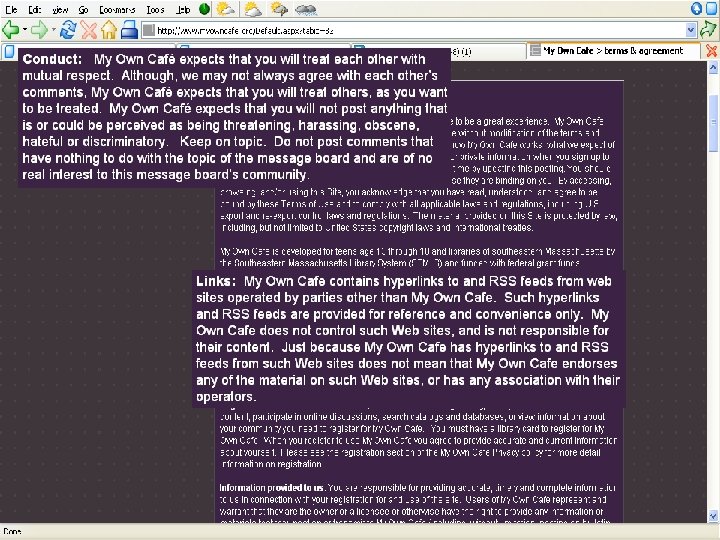Switch to My Own Cafe terms & agreement tab
This screenshot has width=720, height=540.
pos(614,51)
